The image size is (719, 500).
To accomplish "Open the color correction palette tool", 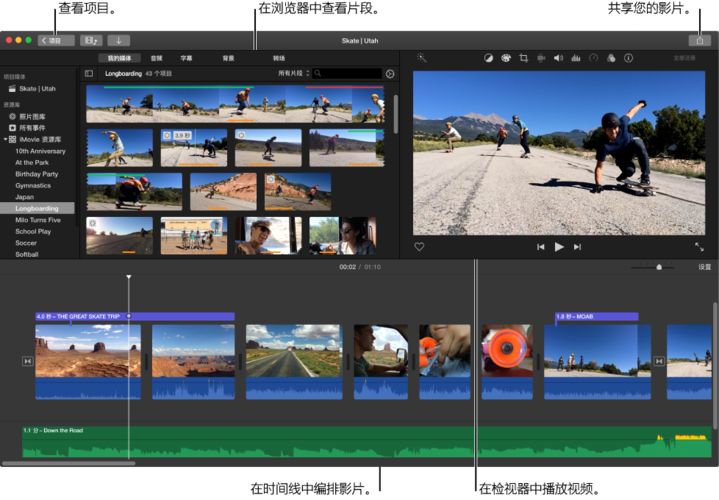I will click(x=505, y=59).
